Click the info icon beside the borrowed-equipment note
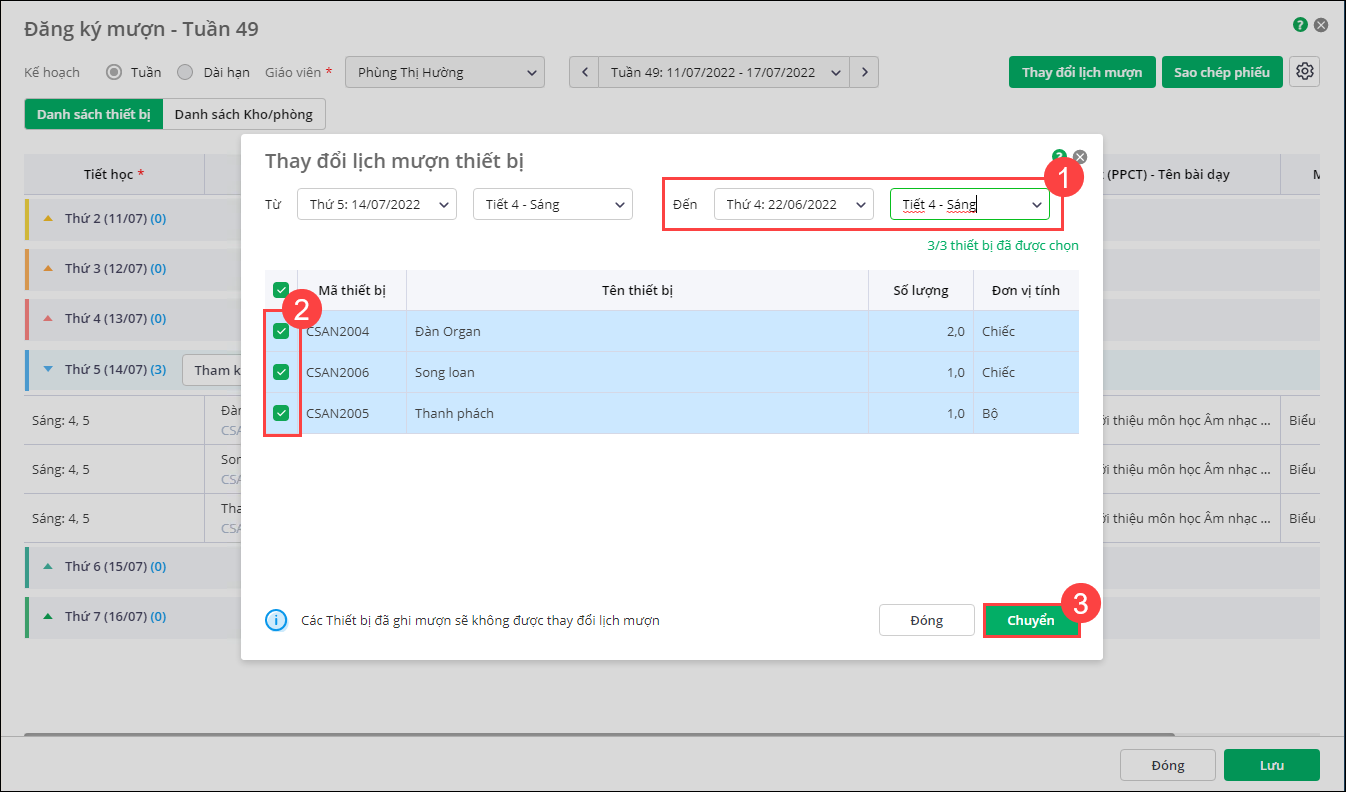Image resolution: width=1346 pixels, height=792 pixels. click(276, 620)
